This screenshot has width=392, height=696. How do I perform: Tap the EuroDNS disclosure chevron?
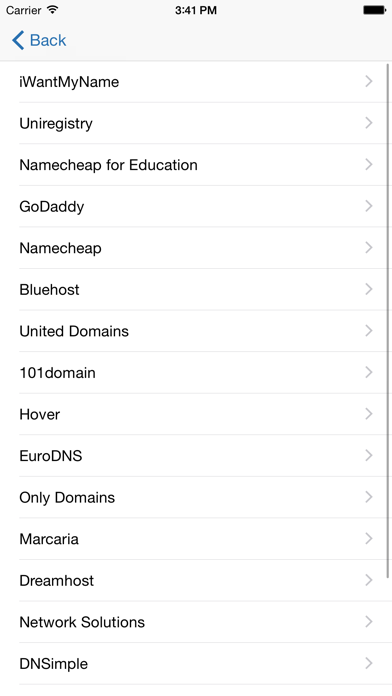pyautogui.click(x=368, y=455)
